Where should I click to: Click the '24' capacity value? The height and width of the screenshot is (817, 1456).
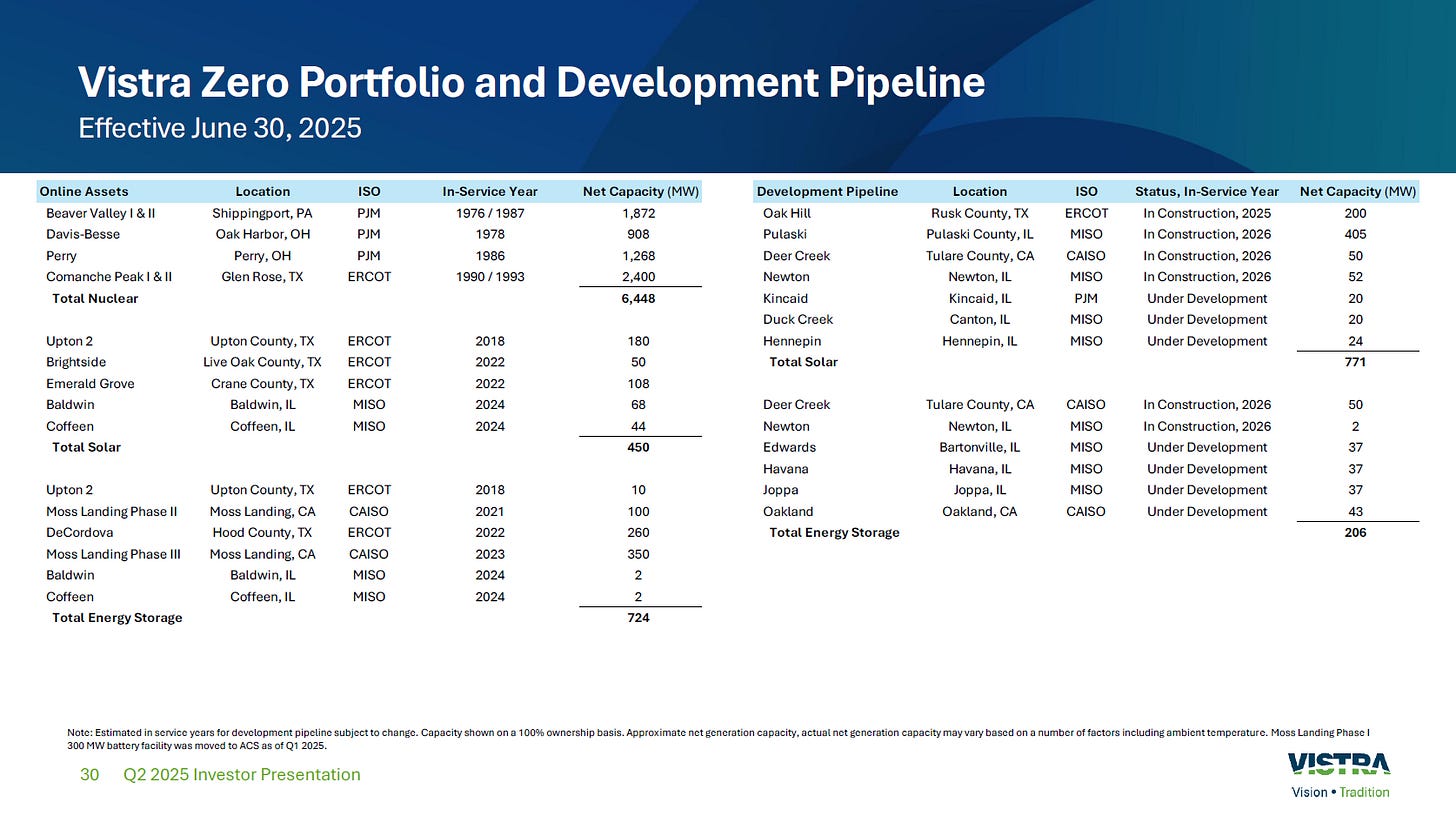[1355, 341]
